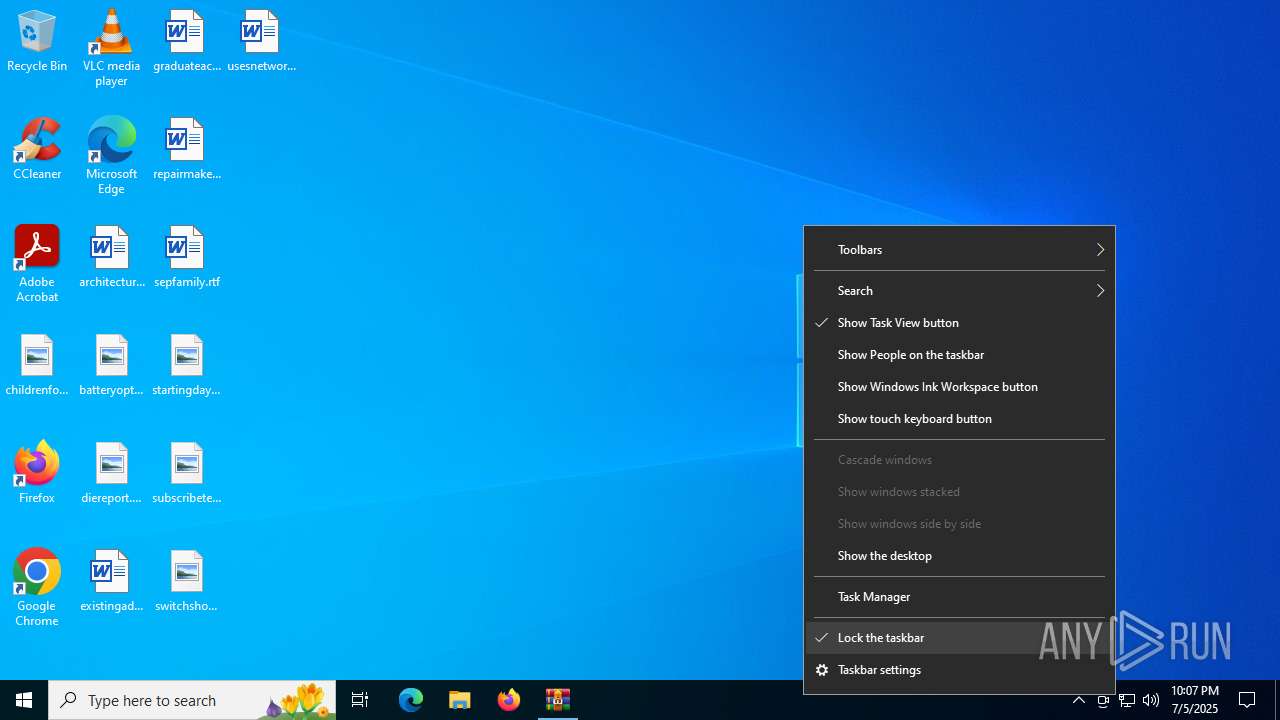Choose Show the desktop menu entry
The width and height of the screenshot is (1280, 720).
pos(960,556)
